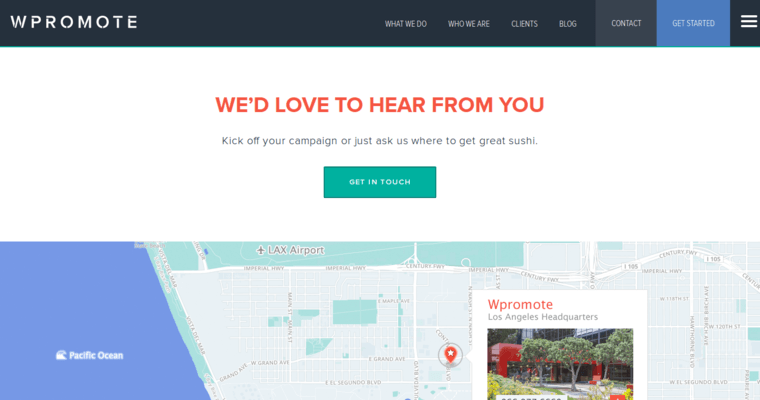Viewport: 760px width, 400px height.
Task: Click the red button on headquarters photo
Action: click(617, 398)
